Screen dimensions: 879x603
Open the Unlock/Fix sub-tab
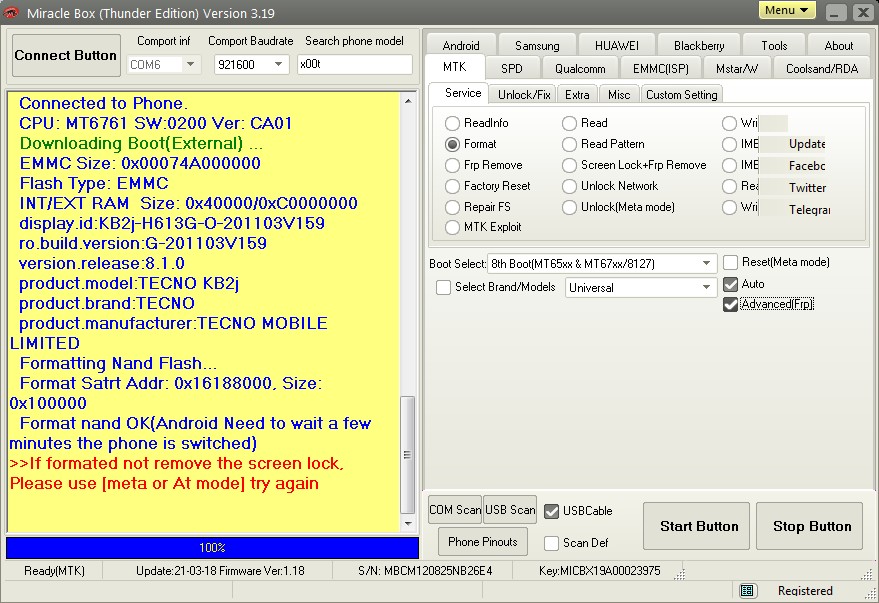(x=524, y=95)
